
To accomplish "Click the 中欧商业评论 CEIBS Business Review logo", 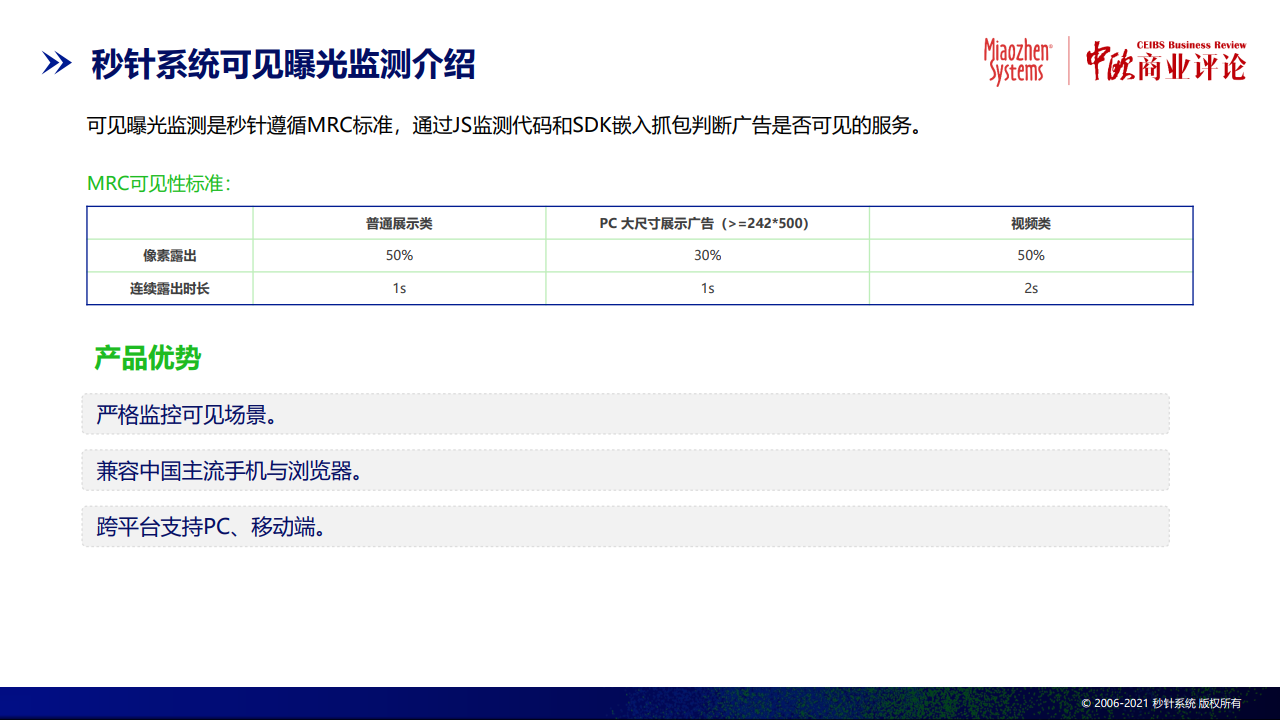I will click(1166, 61).
